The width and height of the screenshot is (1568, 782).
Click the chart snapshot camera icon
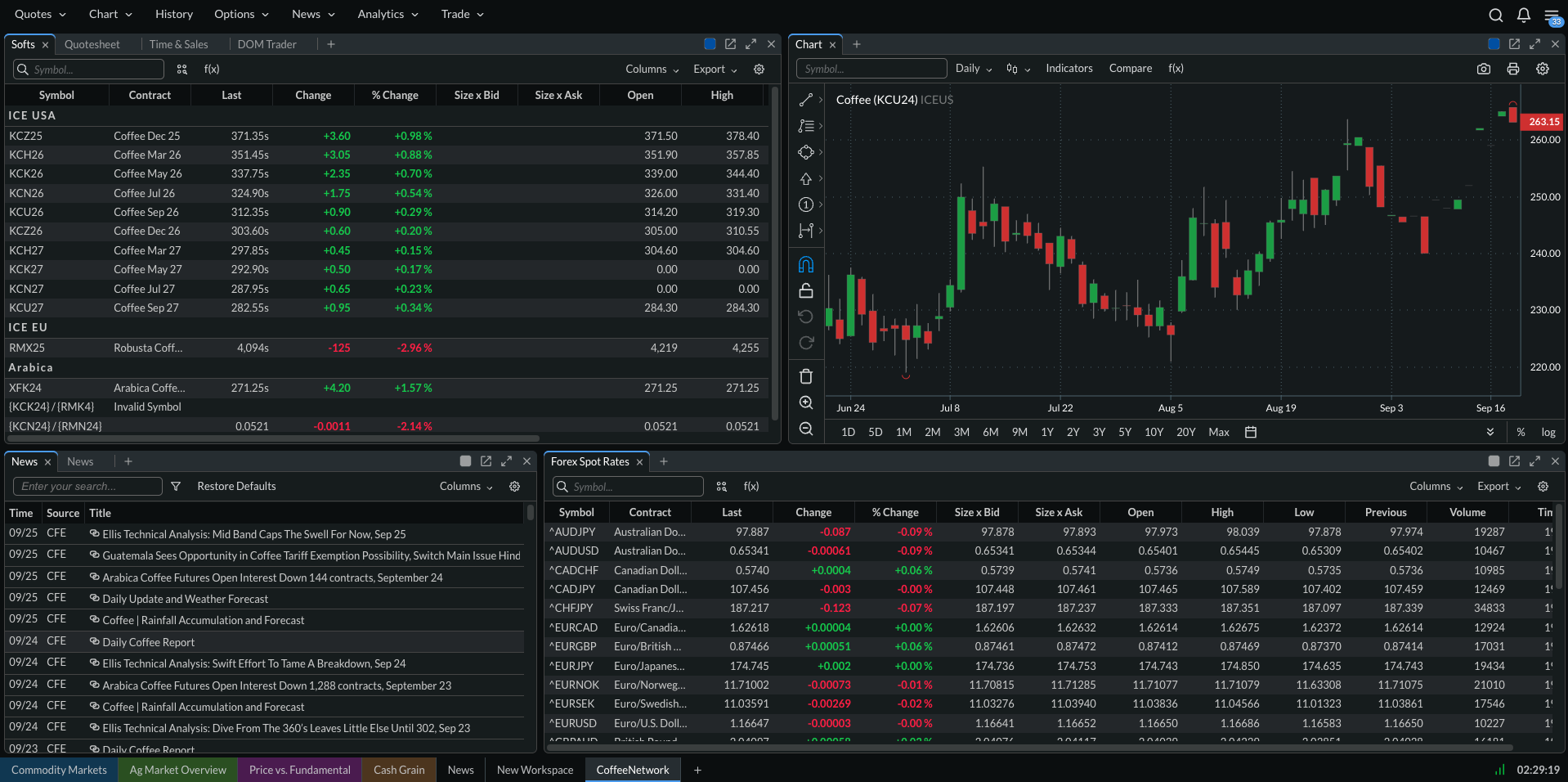1483,70
